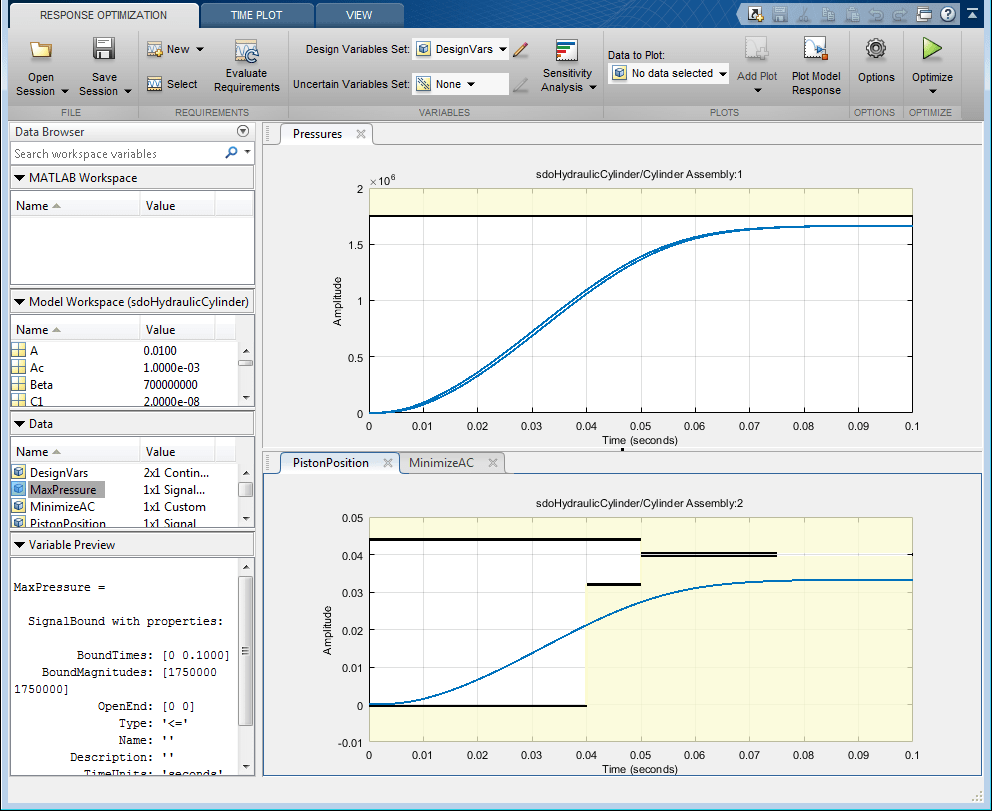This screenshot has height=811, width=992.
Task: Select MinimizeAC in the Data list
Action: click(x=62, y=507)
